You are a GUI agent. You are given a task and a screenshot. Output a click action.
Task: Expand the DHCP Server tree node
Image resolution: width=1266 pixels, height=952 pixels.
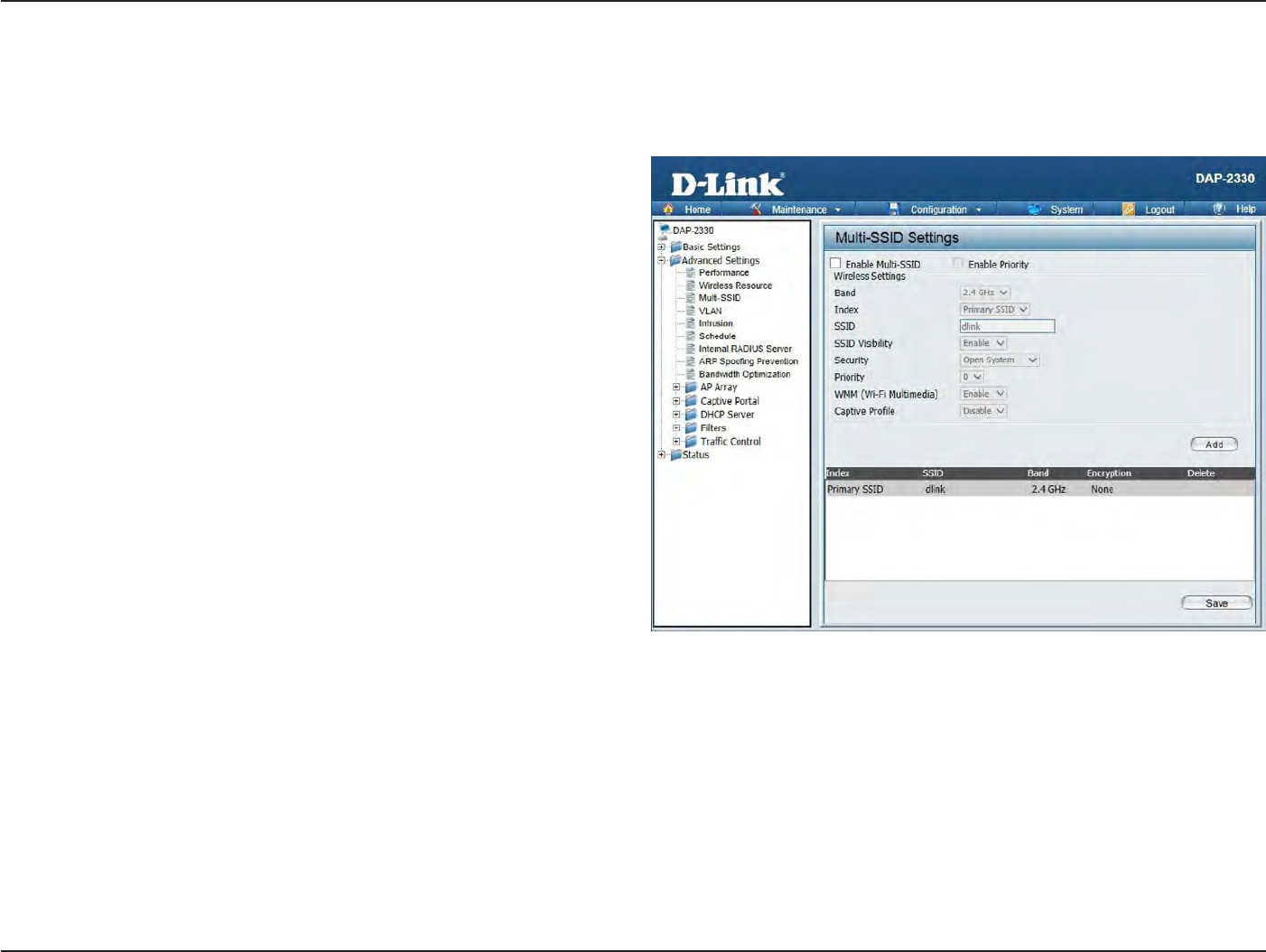tap(676, 415)
